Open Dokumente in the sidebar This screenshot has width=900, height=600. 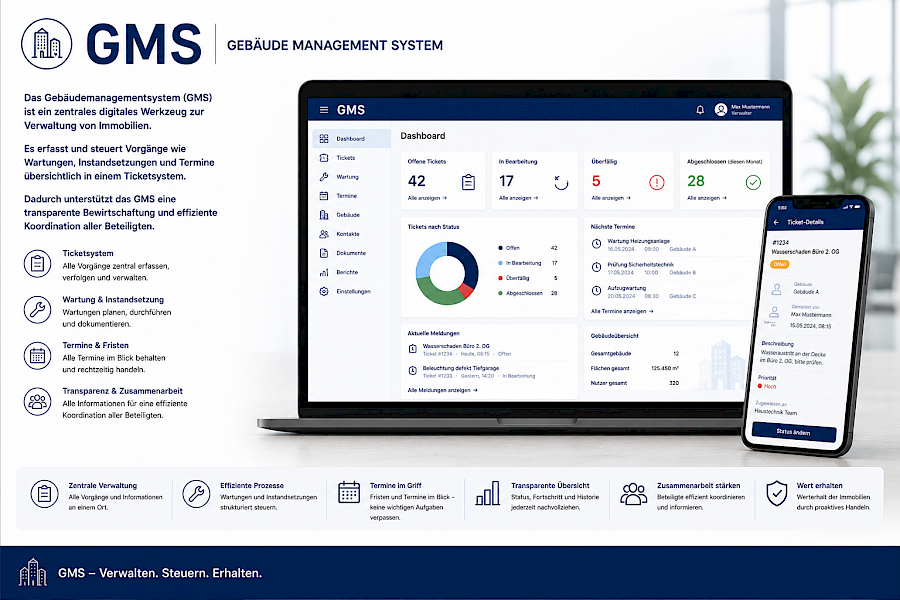tap(351, 253)
